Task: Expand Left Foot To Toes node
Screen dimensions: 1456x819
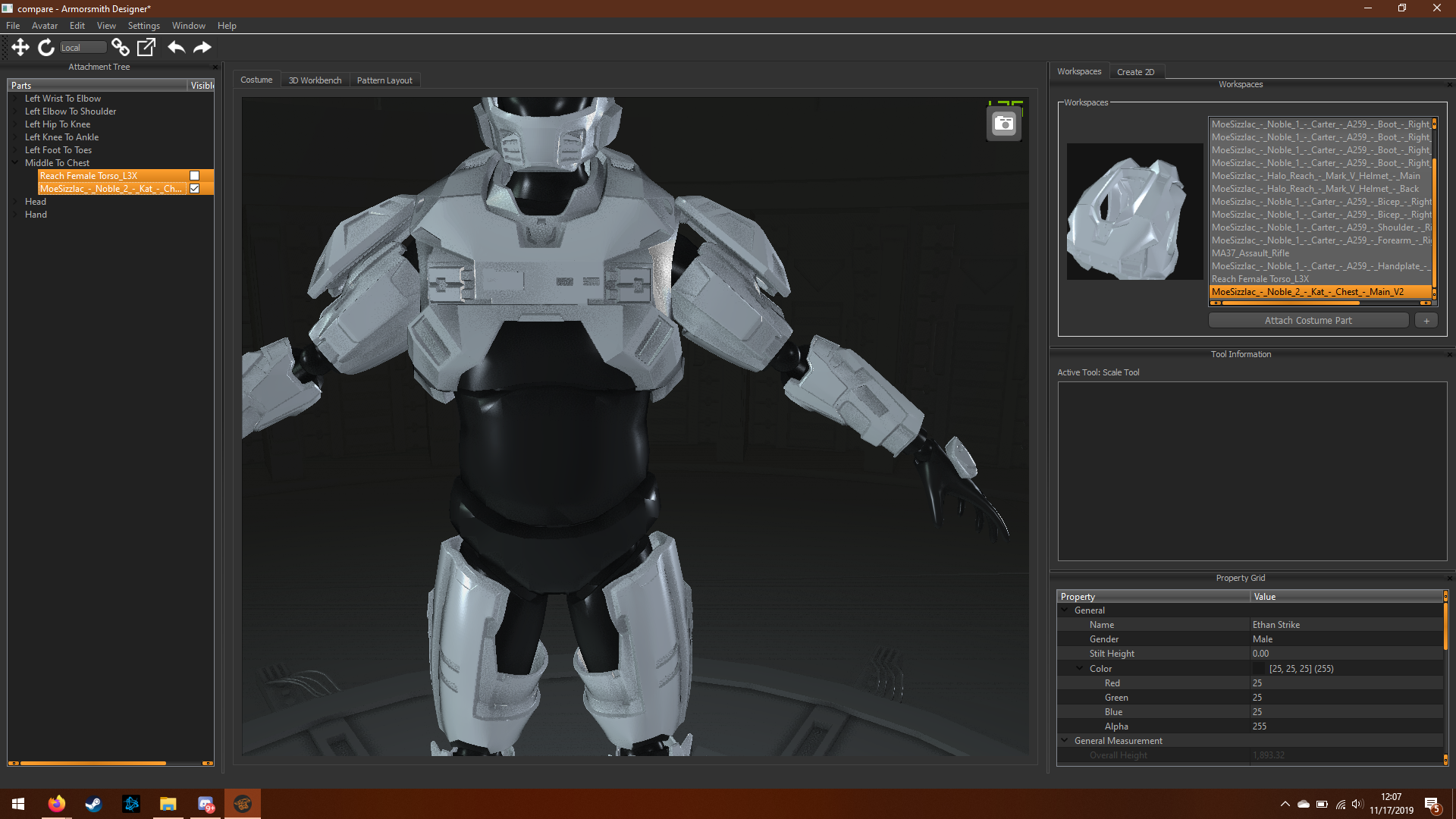Action: click(x=15, y=150)
